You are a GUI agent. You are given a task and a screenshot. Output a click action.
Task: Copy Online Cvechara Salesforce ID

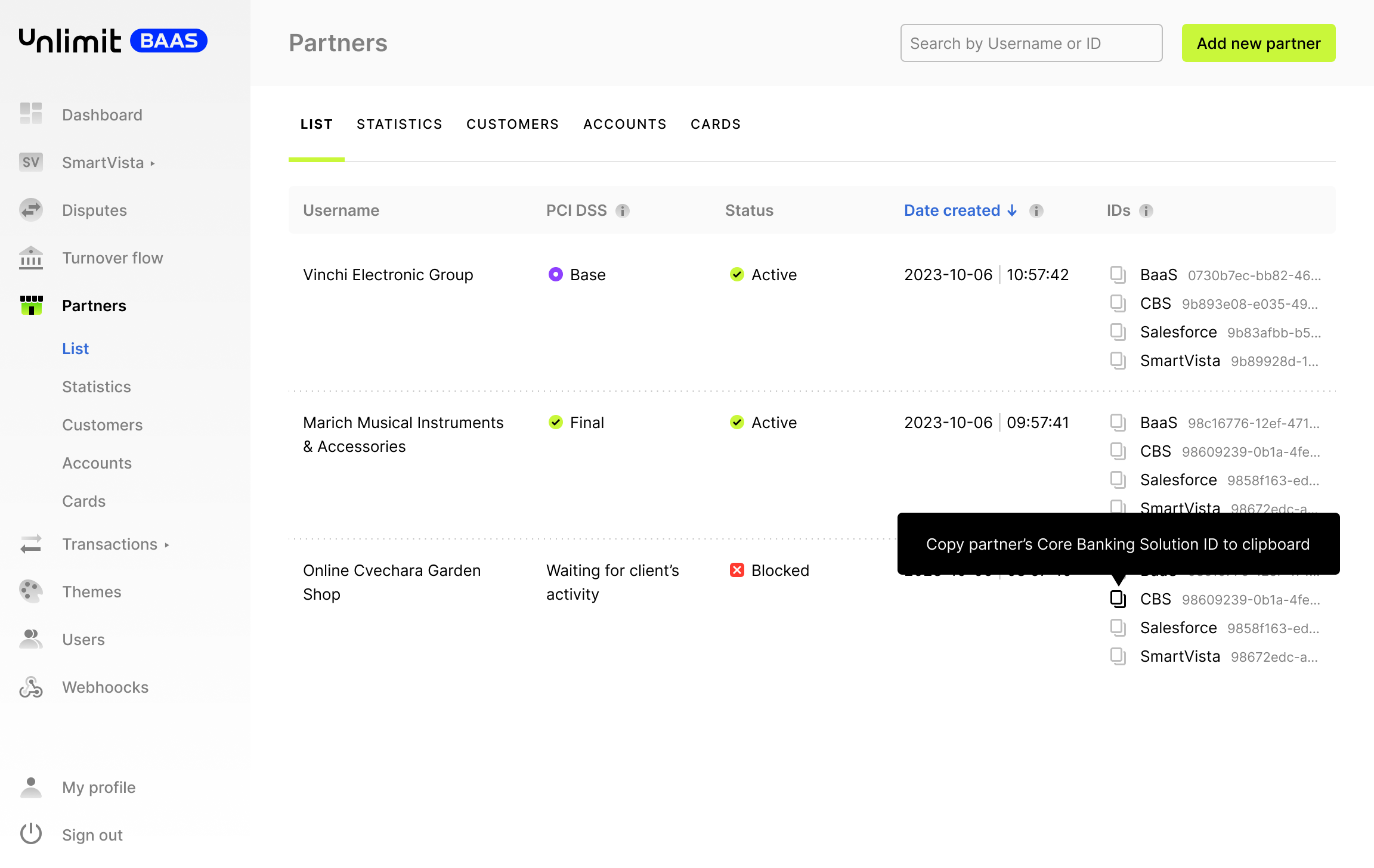pyautogui.click(x=1118, y=628)
